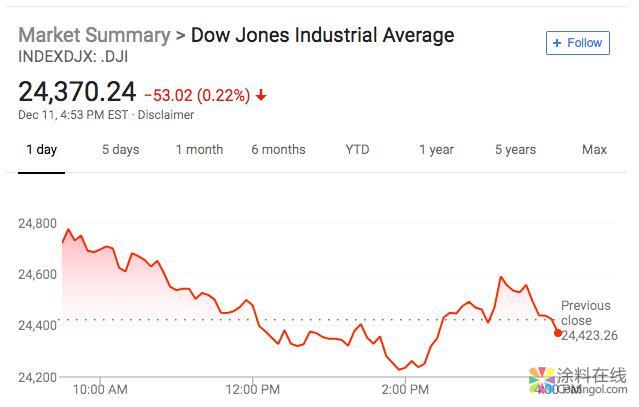Image resolution: width=639 pixels, height=407 pixels.
Task: Click the Follow button
Action: click(577, 43)
